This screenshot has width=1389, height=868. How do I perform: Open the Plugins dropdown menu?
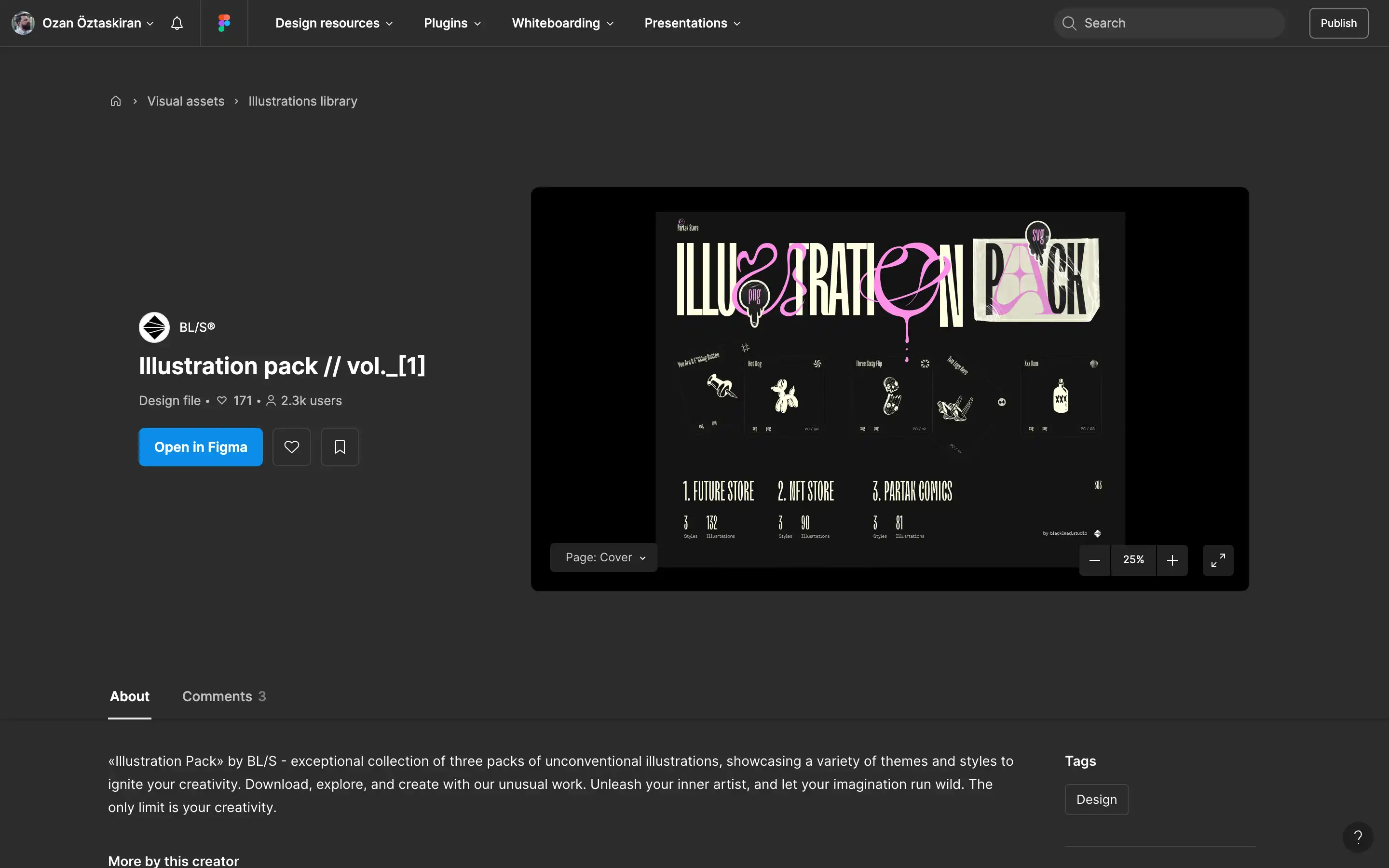pyautogui.click(x=452, y=23)
